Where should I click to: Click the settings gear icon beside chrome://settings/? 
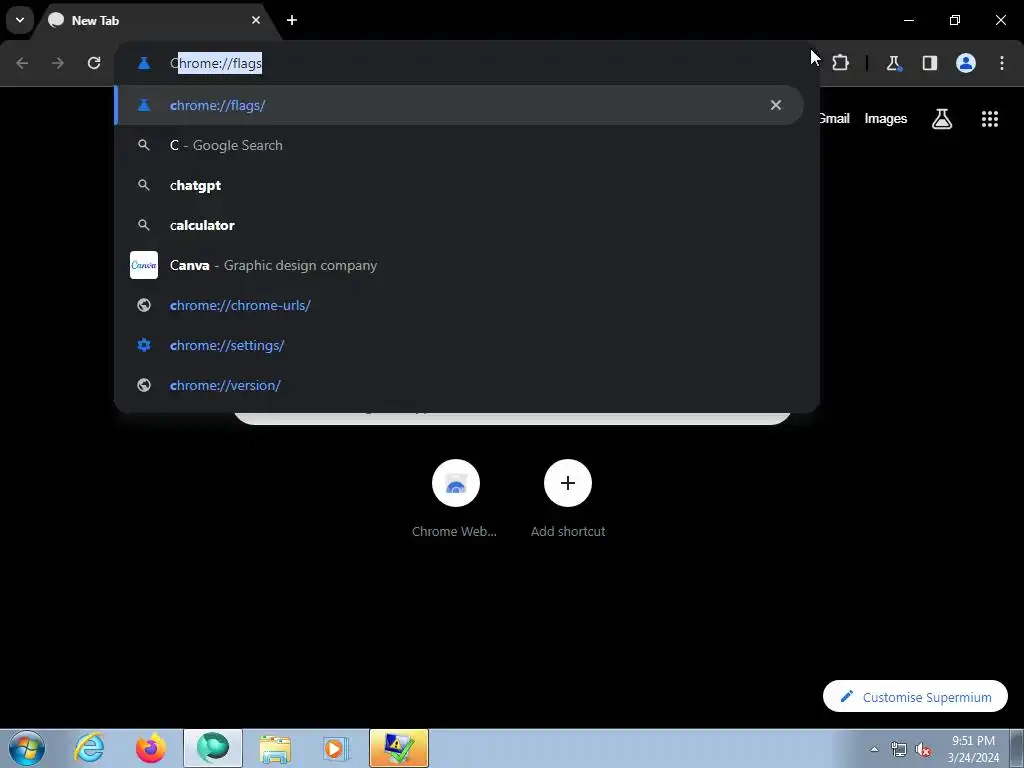click(x=144, y=345)
